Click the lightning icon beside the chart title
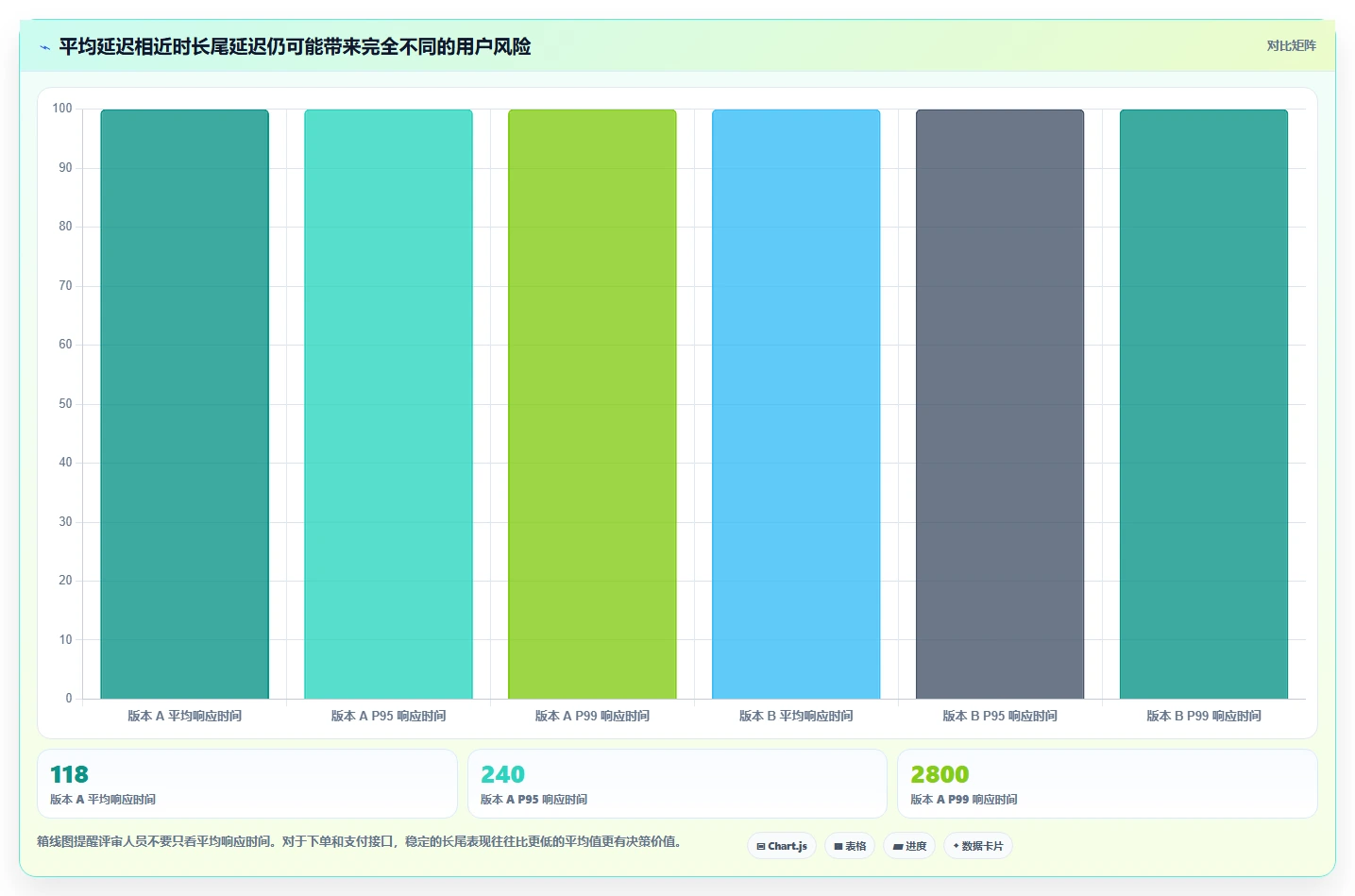The height and width of the screenshot is (896, 1355). [45, 47]
